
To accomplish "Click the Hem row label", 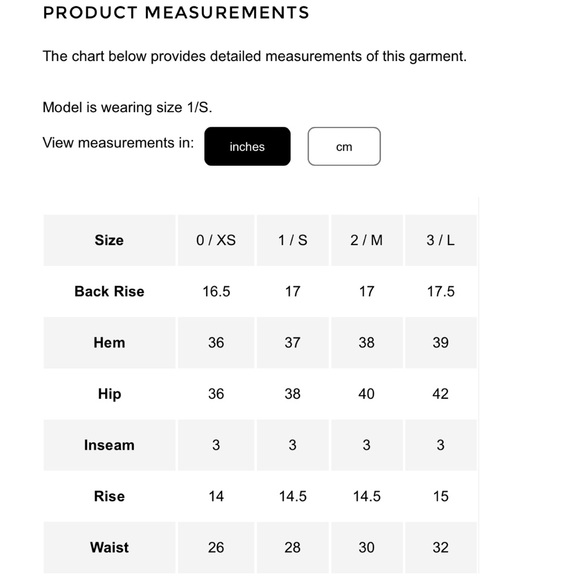I will click(x=109, y=343).
